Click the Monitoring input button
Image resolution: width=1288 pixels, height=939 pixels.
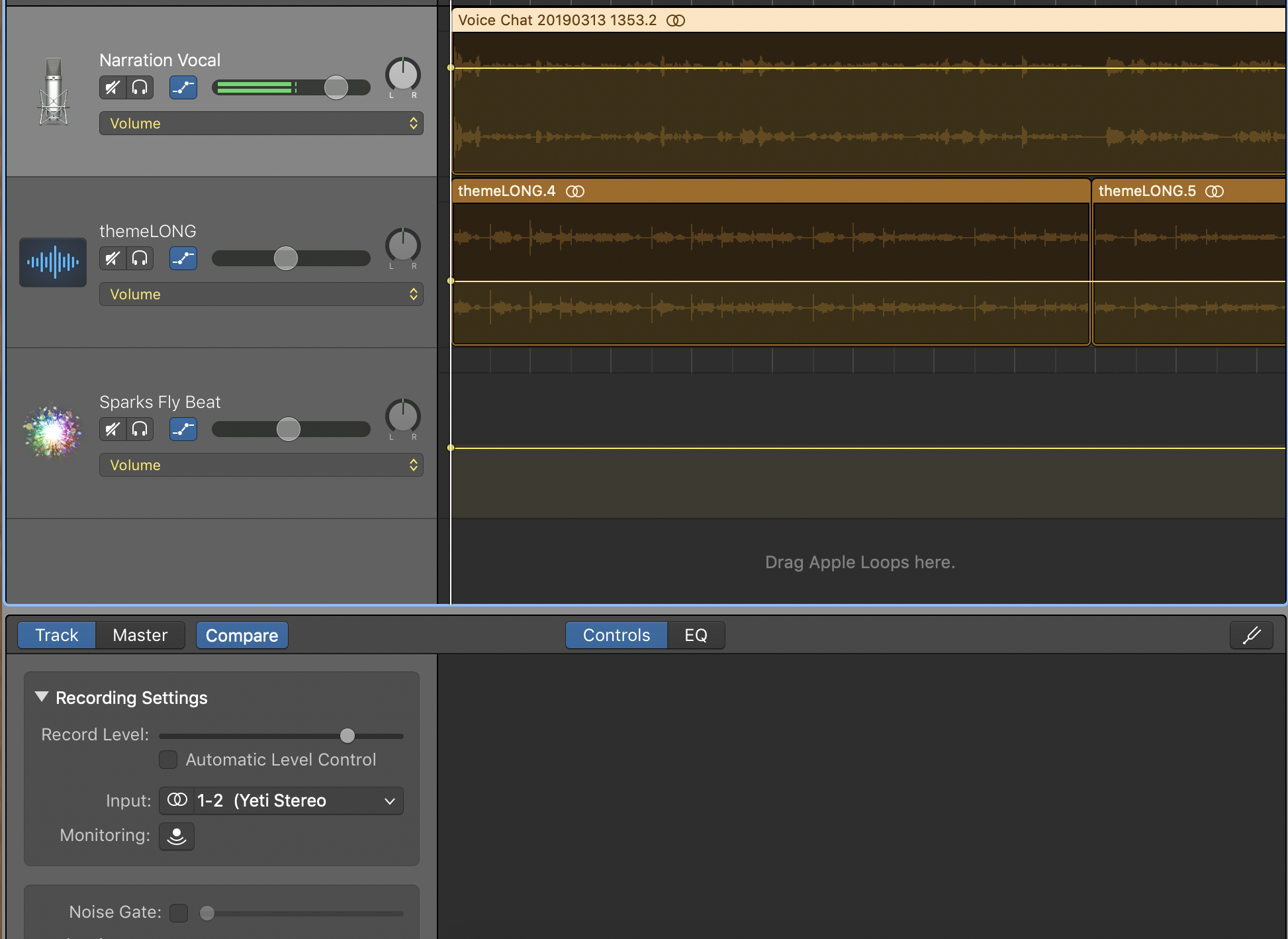[177, 836]
